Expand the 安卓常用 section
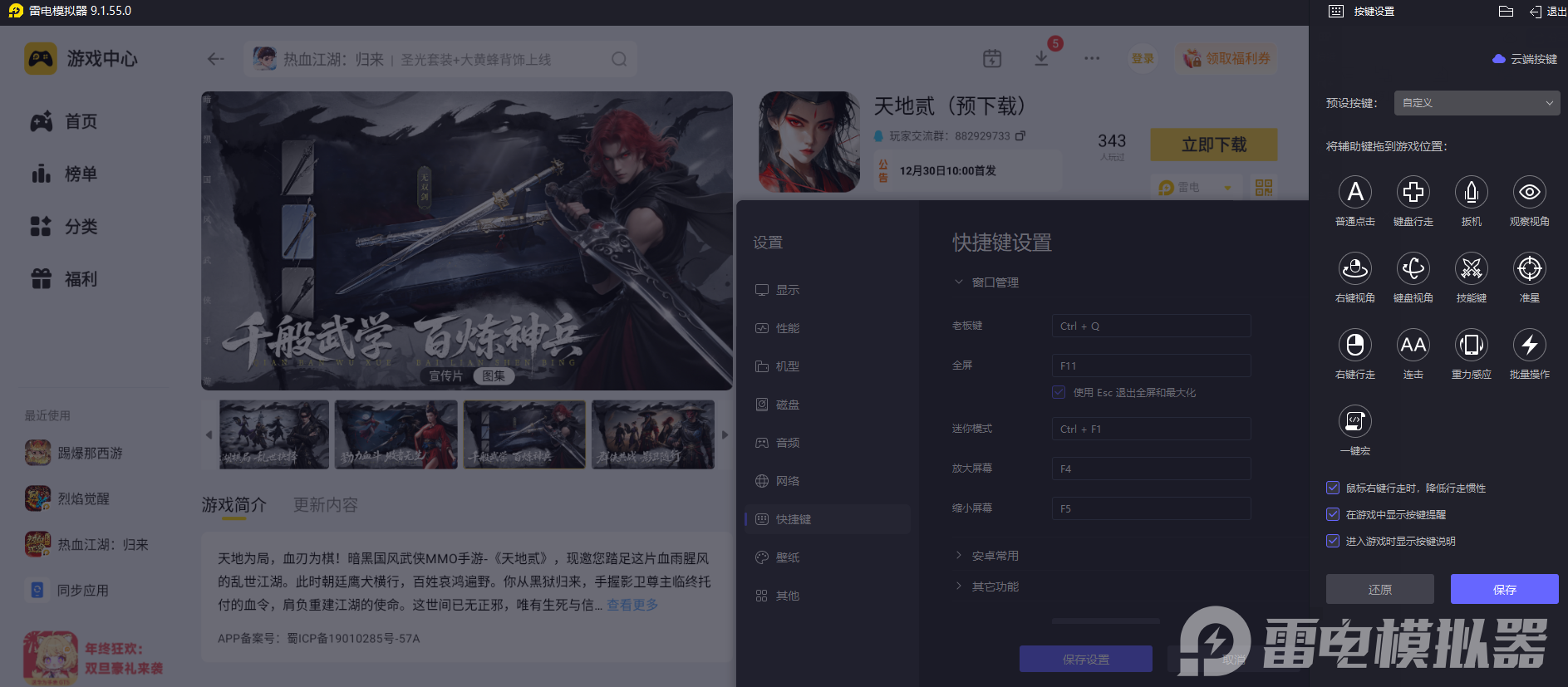This screenshot has width=1568, height=687. 958,556
